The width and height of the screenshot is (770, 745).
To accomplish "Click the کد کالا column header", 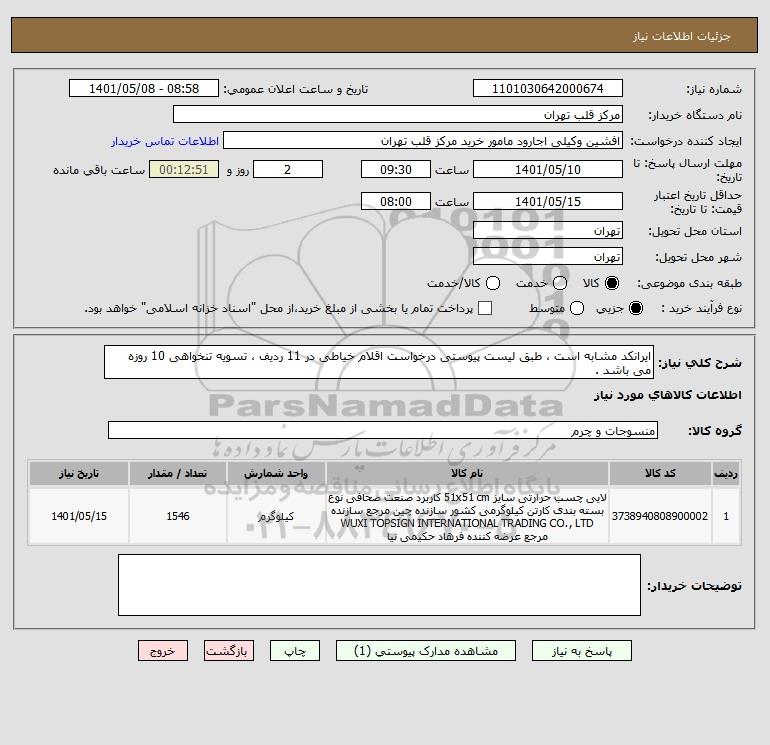I will pos(660,473).
